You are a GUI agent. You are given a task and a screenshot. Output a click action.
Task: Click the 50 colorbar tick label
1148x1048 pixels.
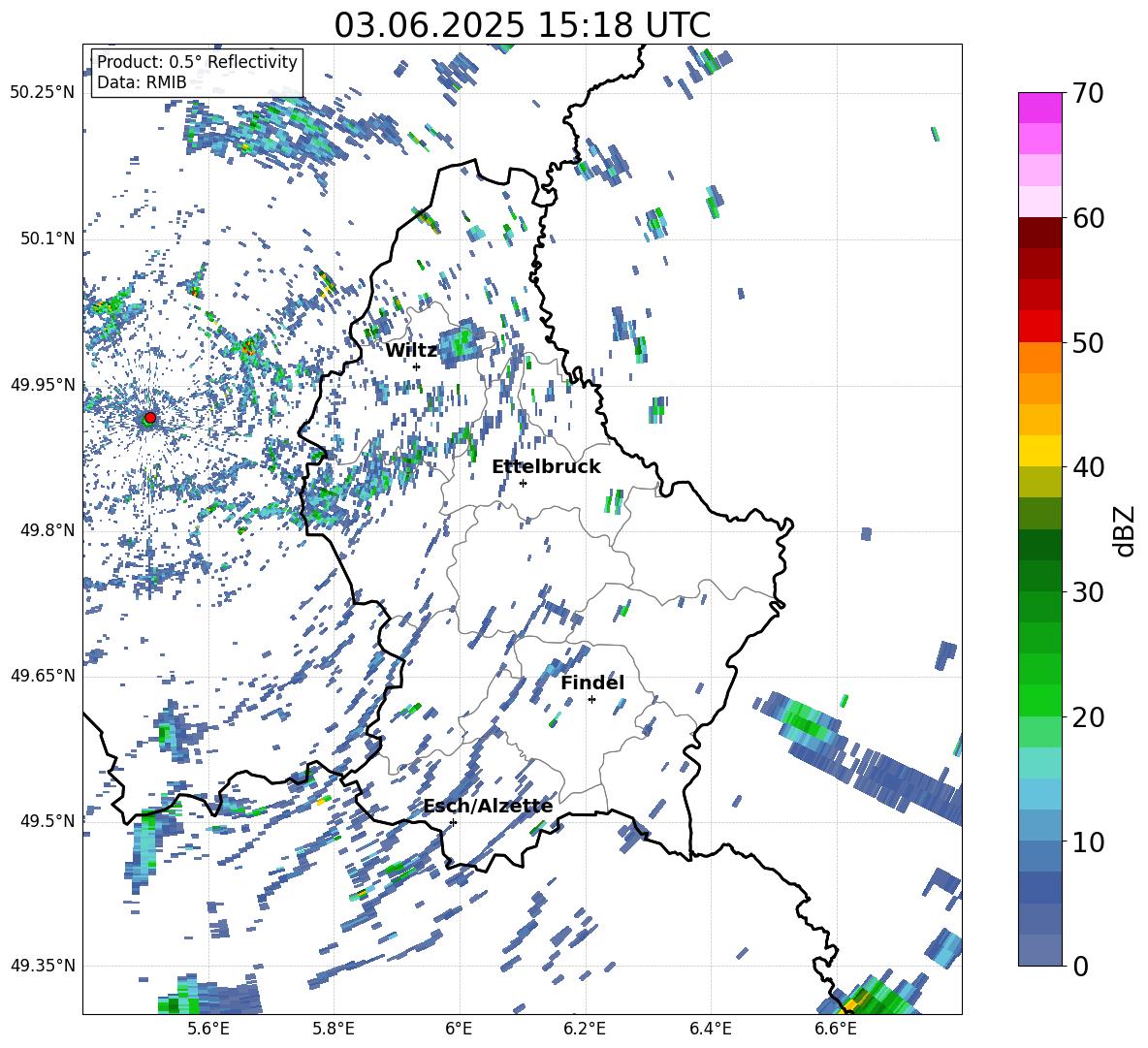pyautogui.click(x=1089, y=342)
